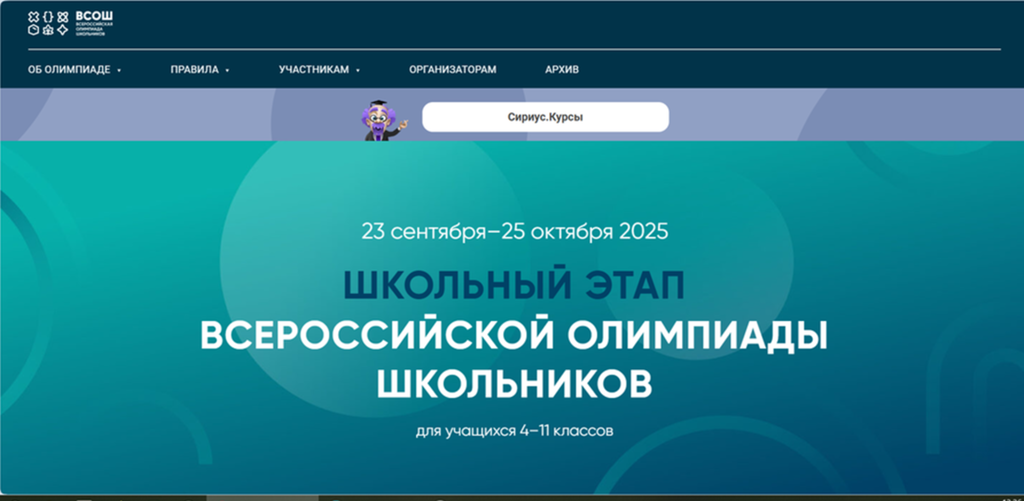Click the VSOSH geometric logo icon
The image size is (1024, 501).
point(48,24)
